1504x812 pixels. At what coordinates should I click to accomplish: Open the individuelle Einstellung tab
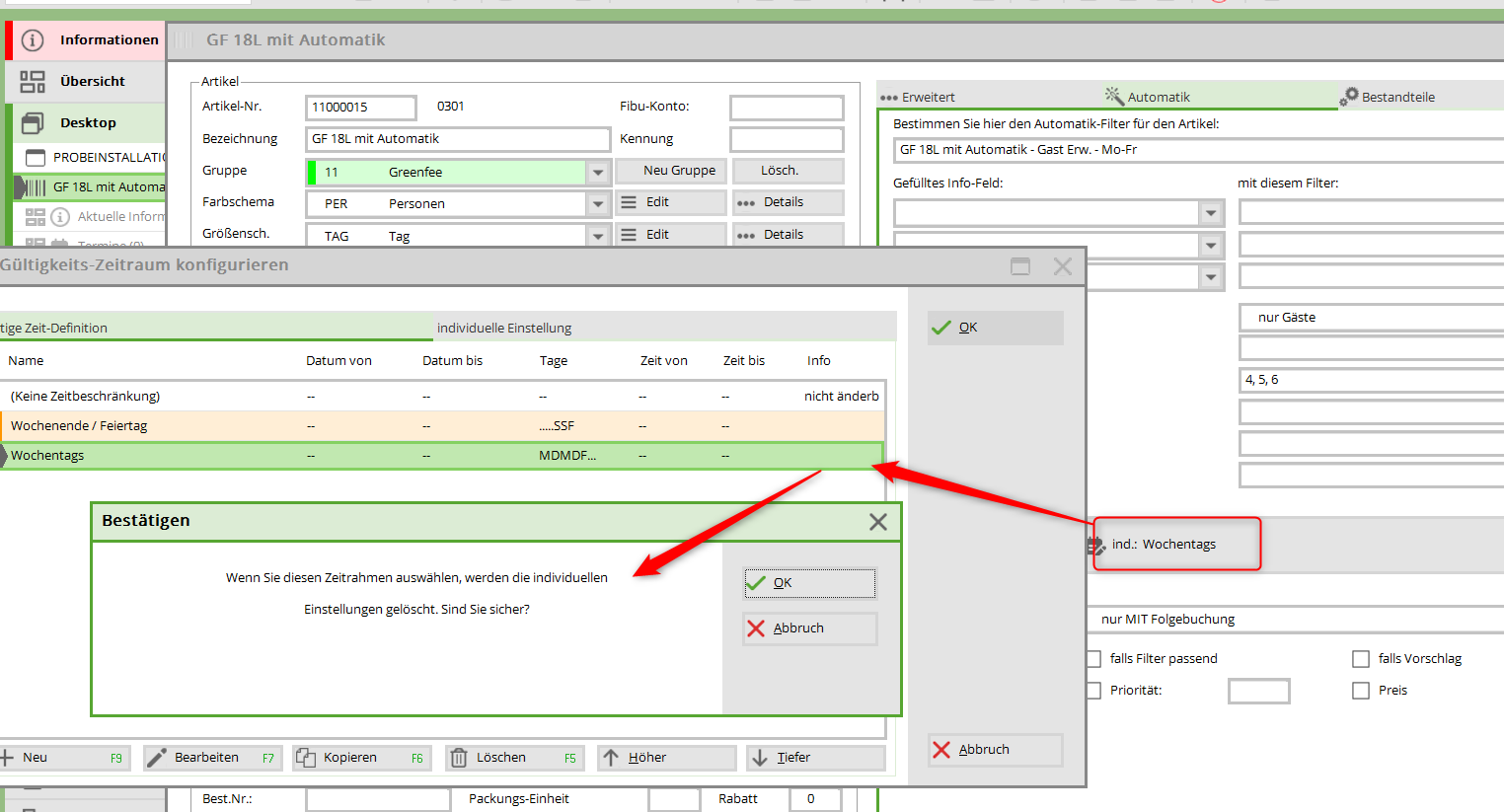pyautogui.click(x=665, y=328)
